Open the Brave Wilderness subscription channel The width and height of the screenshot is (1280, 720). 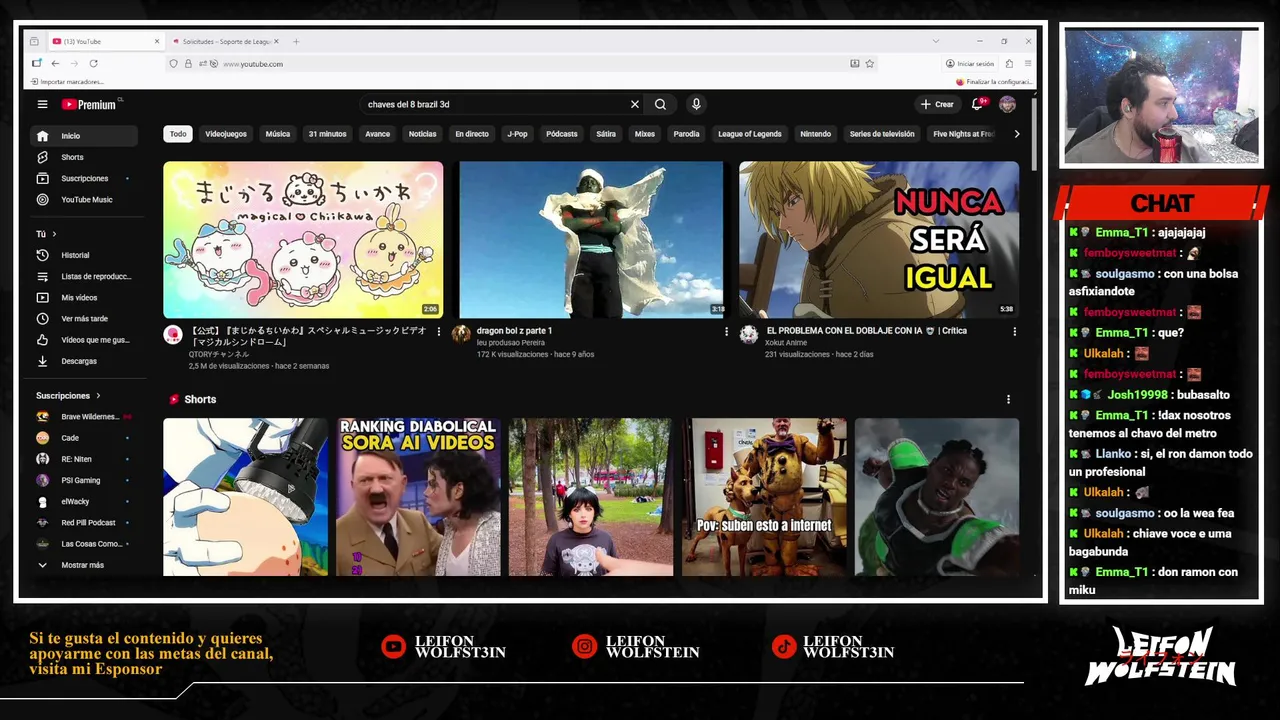pos(83,416)
